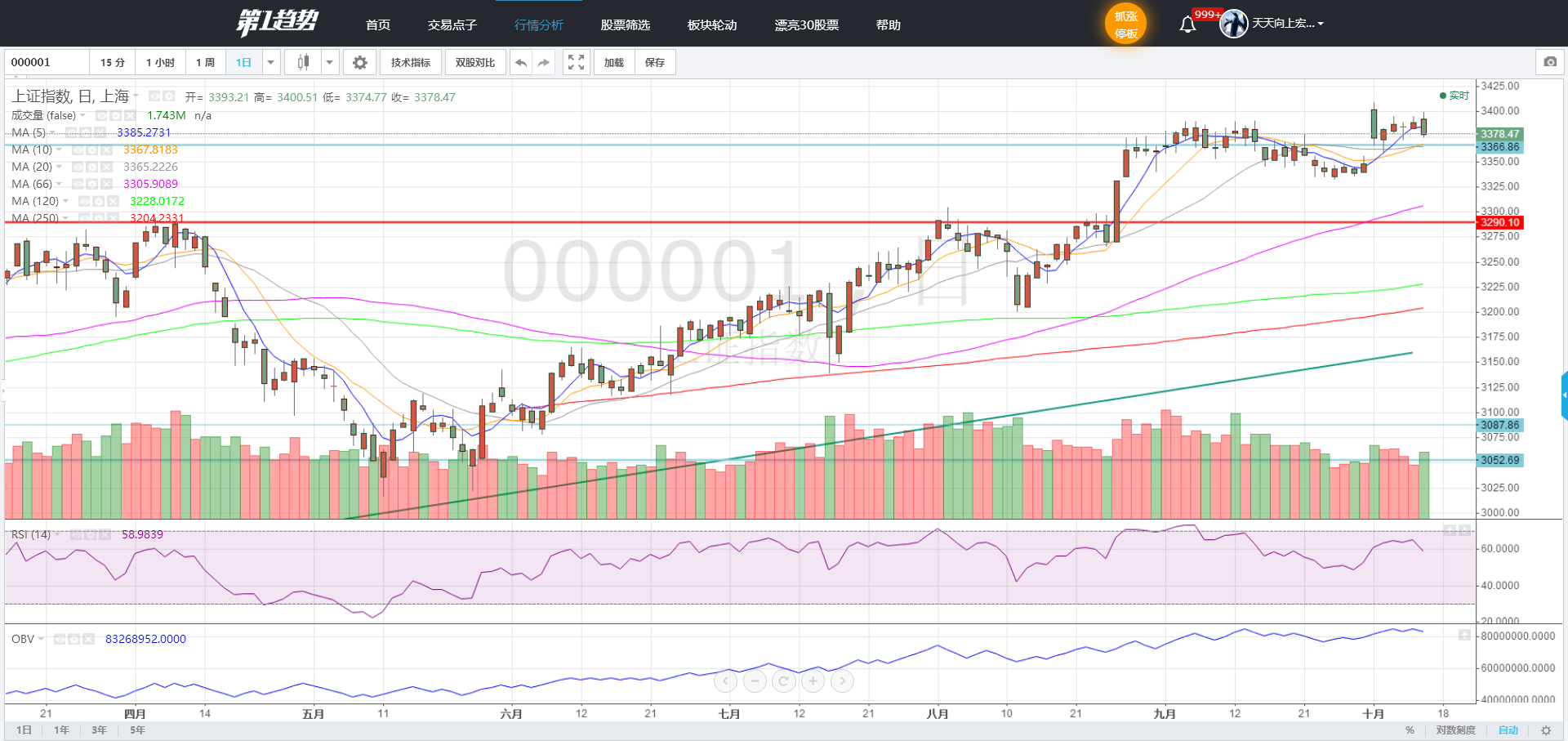1568x741 pixels.
Task: Zoom in chart with plus button
Action: pos(813,681)
